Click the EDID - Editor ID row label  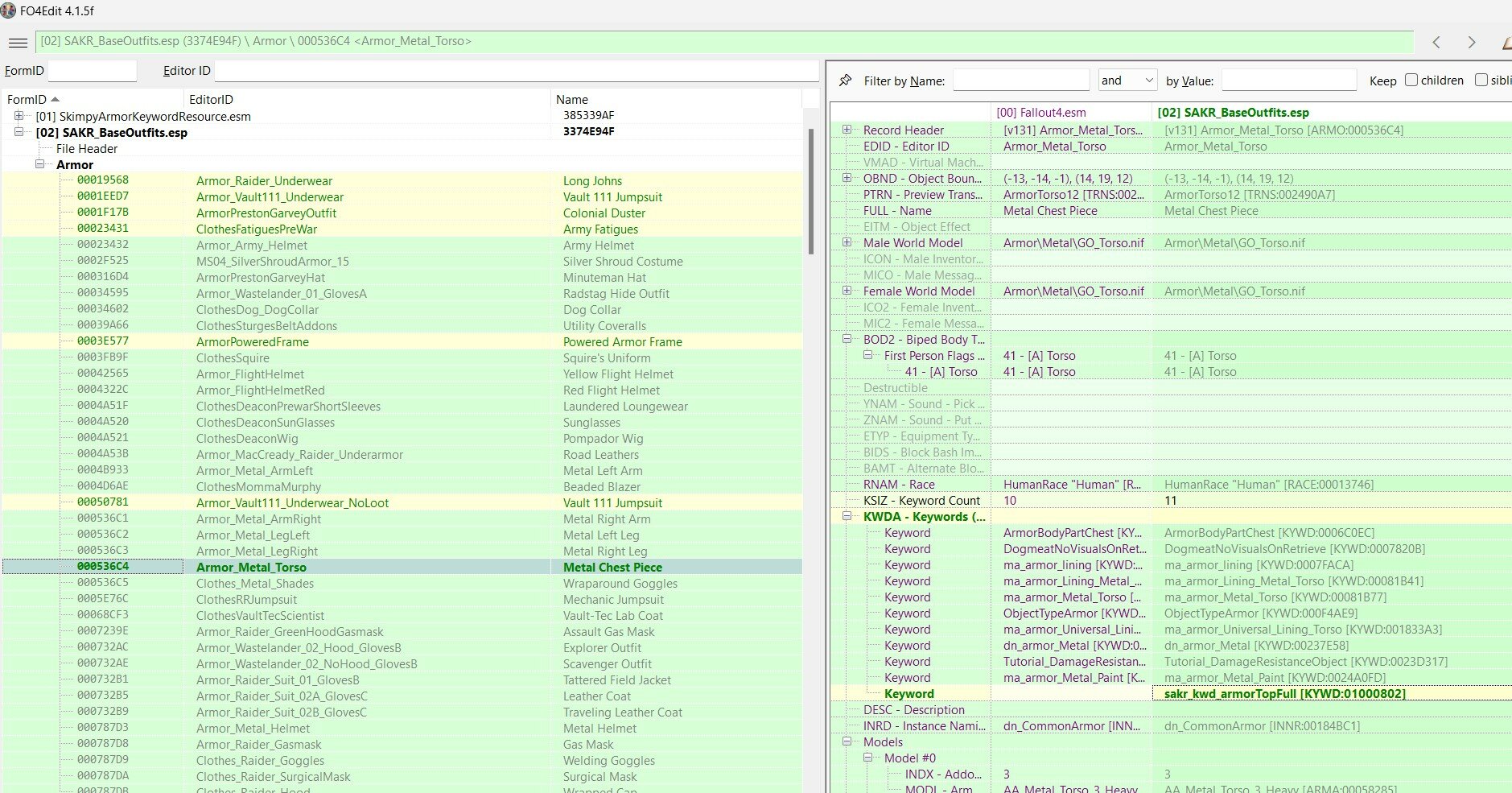[906, 146]
